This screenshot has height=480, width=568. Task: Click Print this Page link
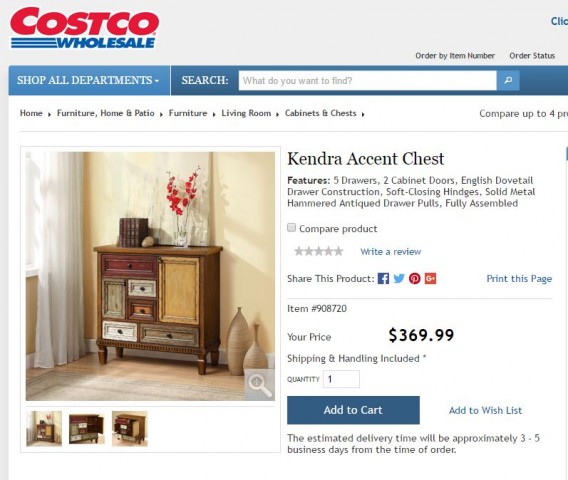519,279
